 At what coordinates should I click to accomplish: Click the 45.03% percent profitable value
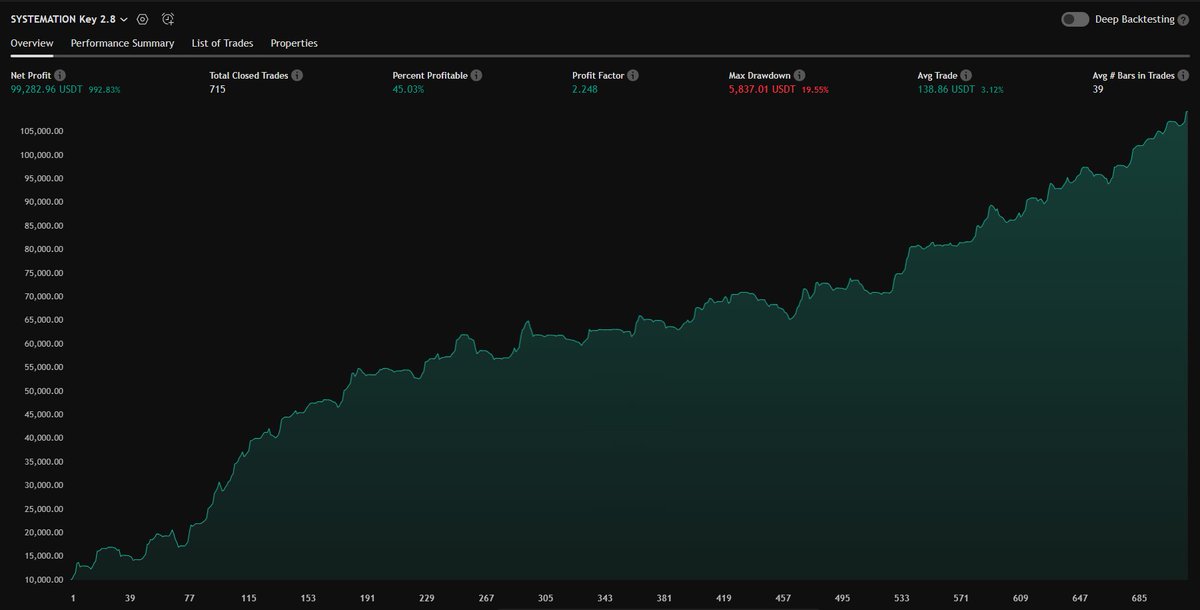pos(408,89)
